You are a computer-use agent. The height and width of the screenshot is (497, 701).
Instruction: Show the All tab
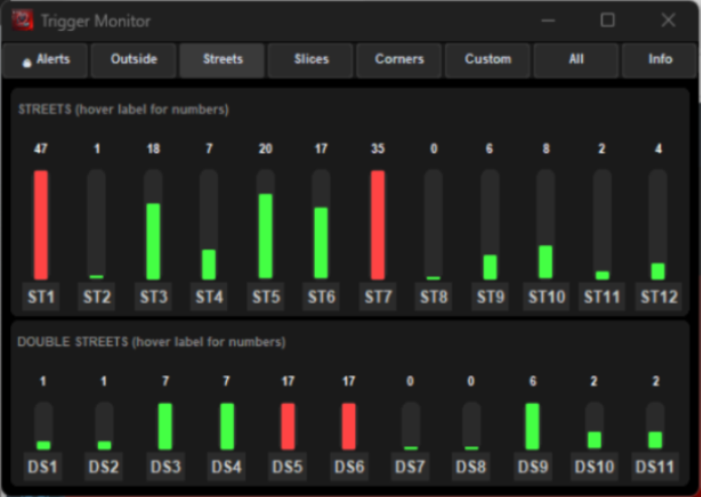tap(576, 60)
